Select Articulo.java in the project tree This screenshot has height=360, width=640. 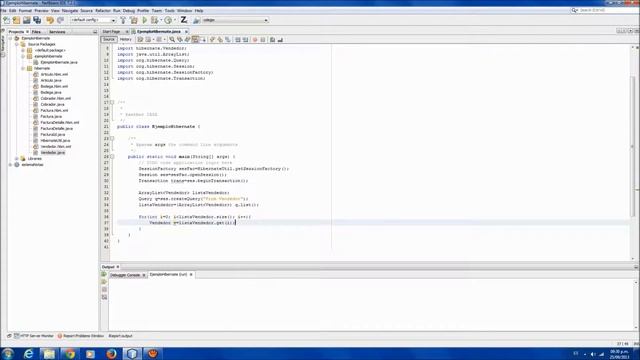click(51, 80)
